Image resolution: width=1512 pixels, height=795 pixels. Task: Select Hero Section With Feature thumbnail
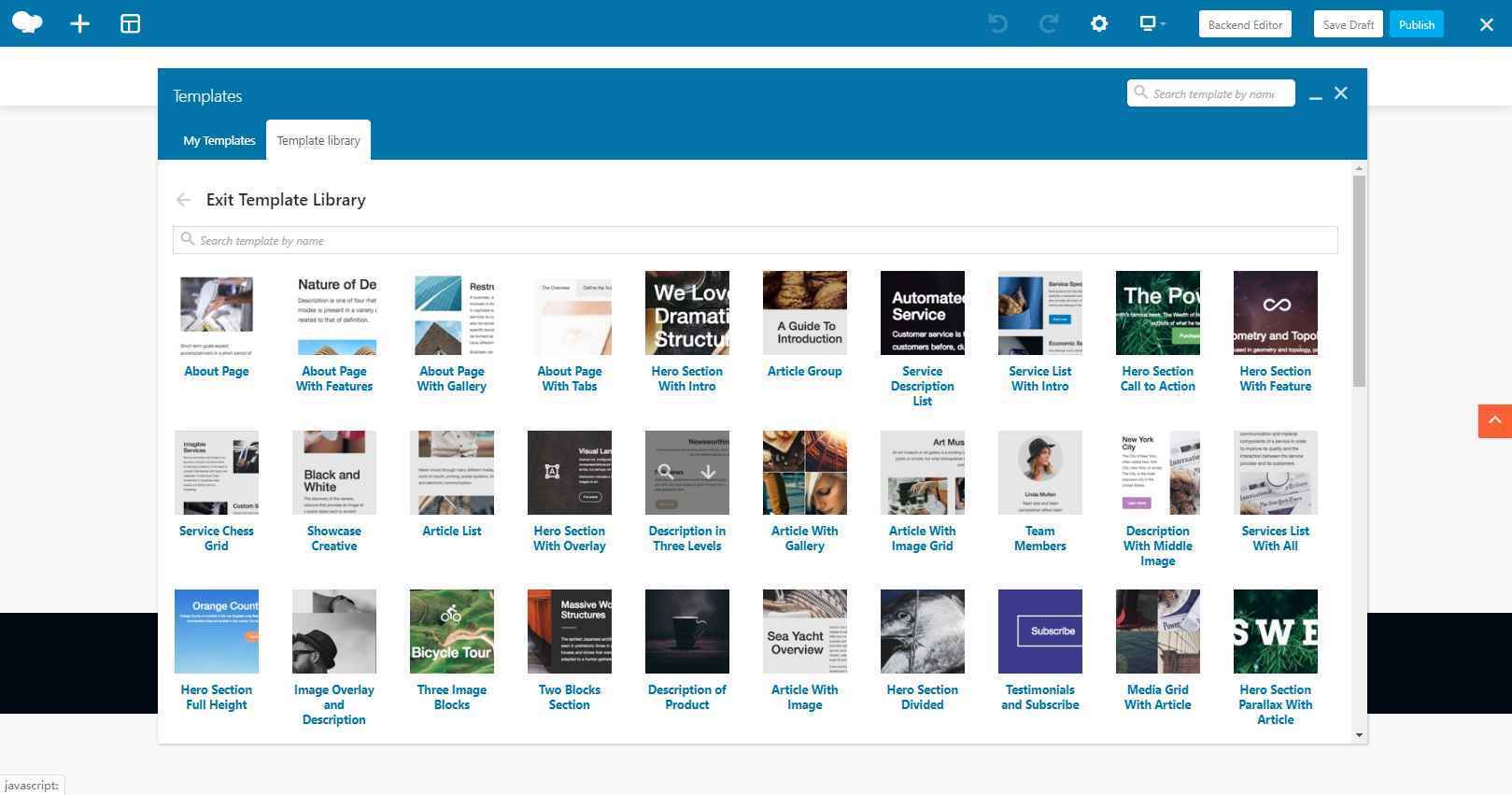(1276, 313)
